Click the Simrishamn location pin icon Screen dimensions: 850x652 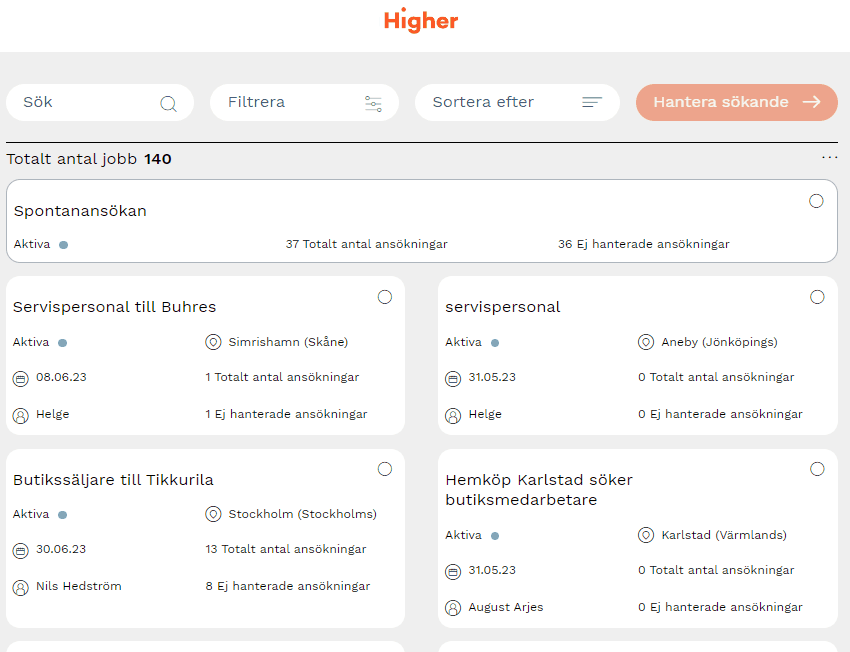[213, 342]
